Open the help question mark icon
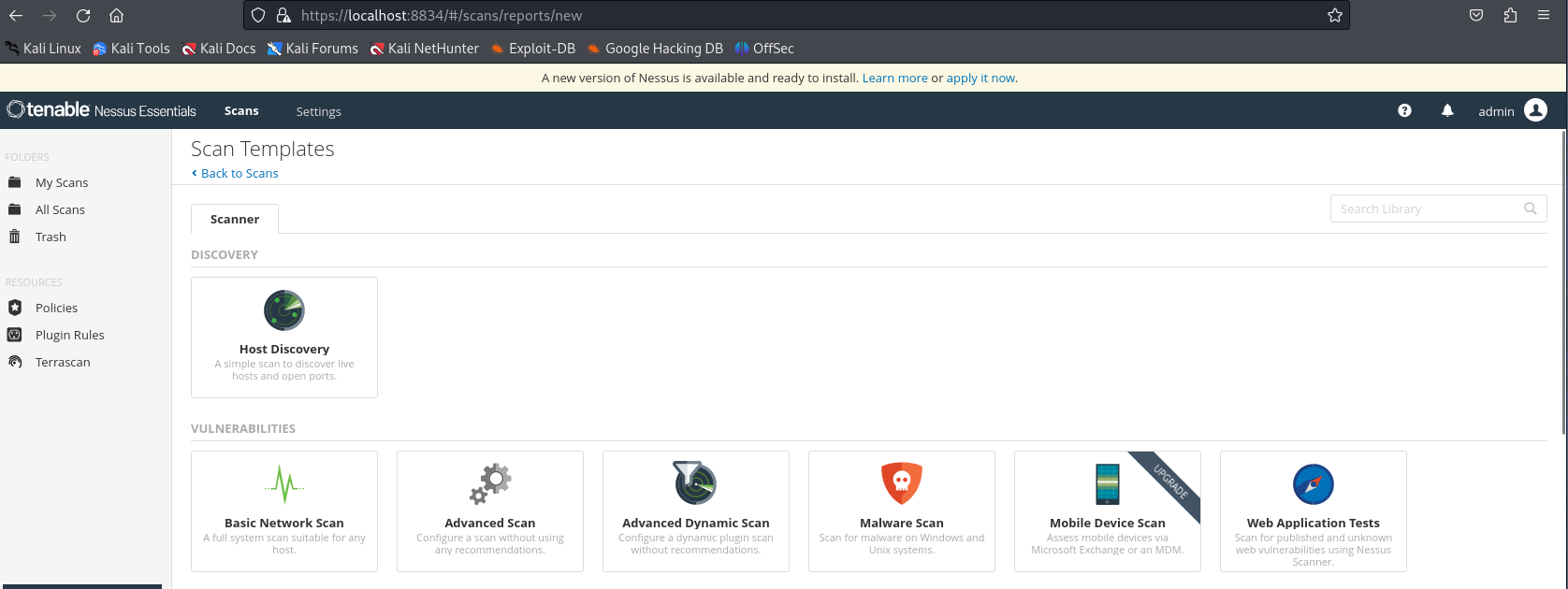1568x589 pixels. click(1404, 110)
